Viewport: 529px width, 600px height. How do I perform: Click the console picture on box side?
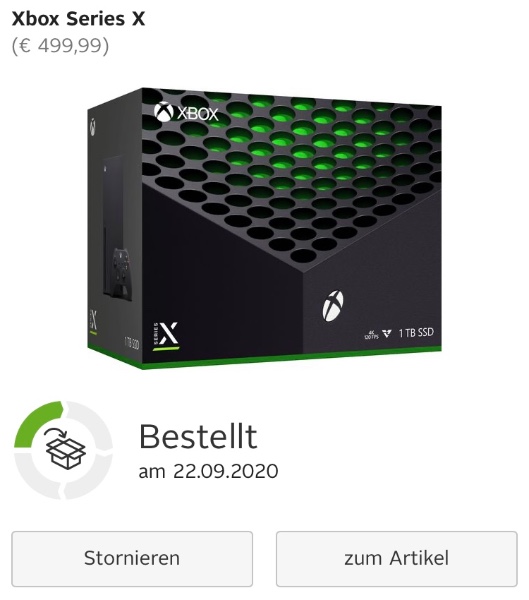113,226
